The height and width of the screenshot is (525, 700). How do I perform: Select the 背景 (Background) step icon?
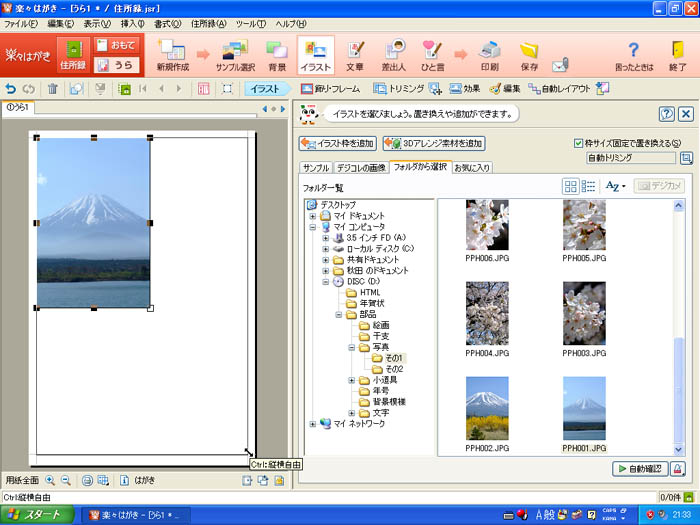(277, 54)
